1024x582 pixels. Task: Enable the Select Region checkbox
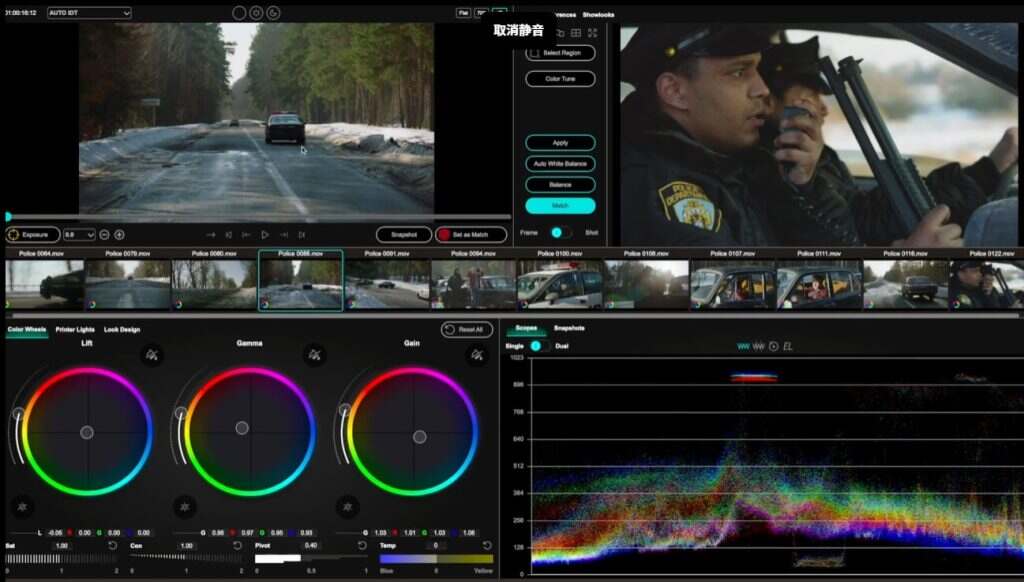[534, 53]
